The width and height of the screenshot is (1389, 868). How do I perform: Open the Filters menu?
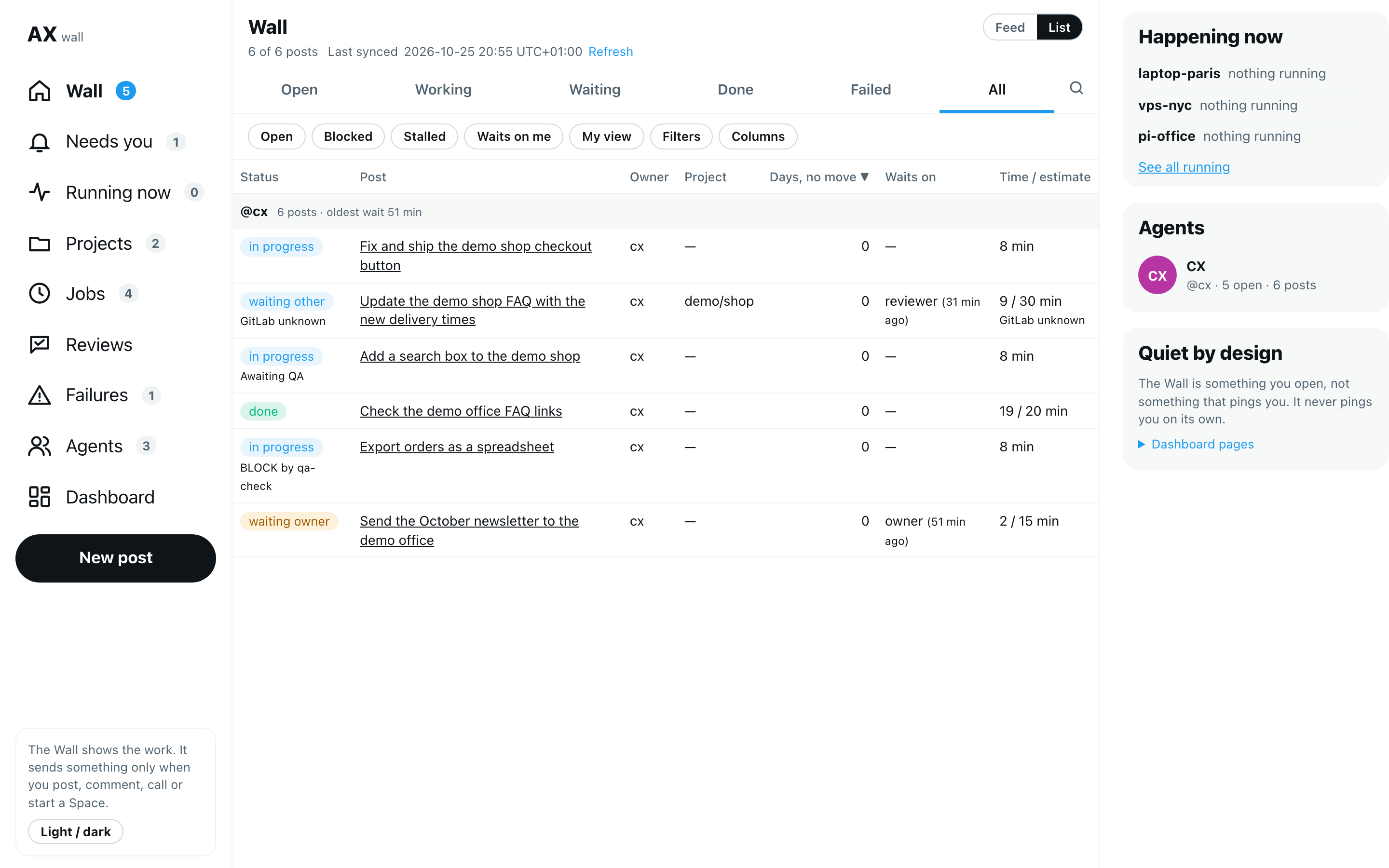pyautogui.click(x=681, y=136)
